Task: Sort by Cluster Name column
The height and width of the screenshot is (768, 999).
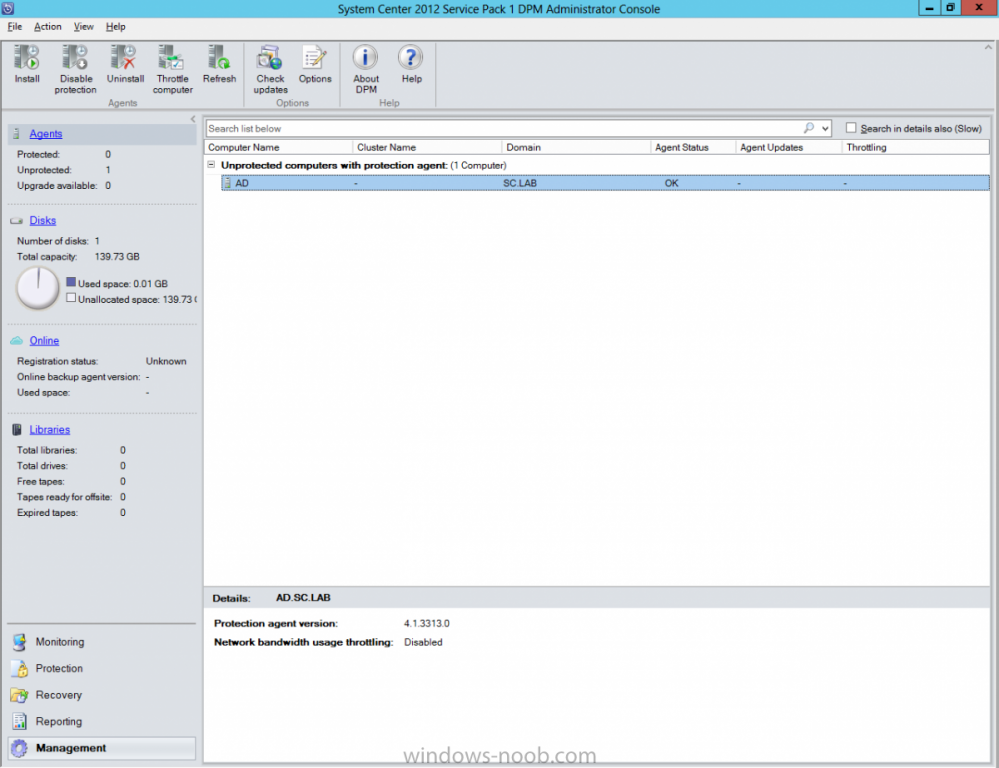Action: (x=428, y=147)
